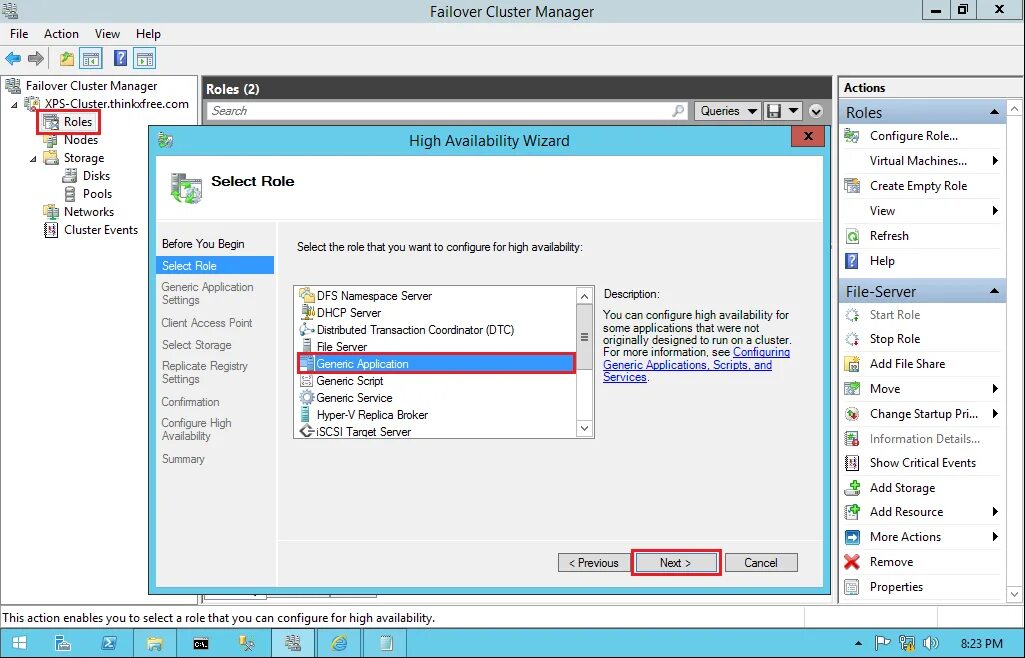The image size is (1025, 658).
Task: Click the Add Storage plus icon
Action: (852, 488)
